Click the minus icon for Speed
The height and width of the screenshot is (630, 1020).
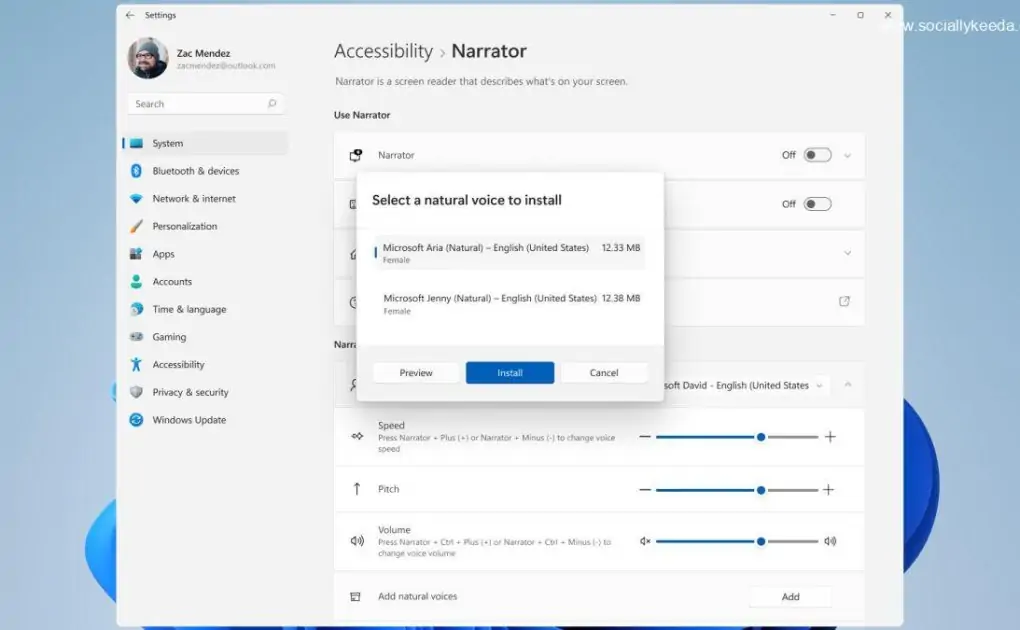tap(645, 437)
